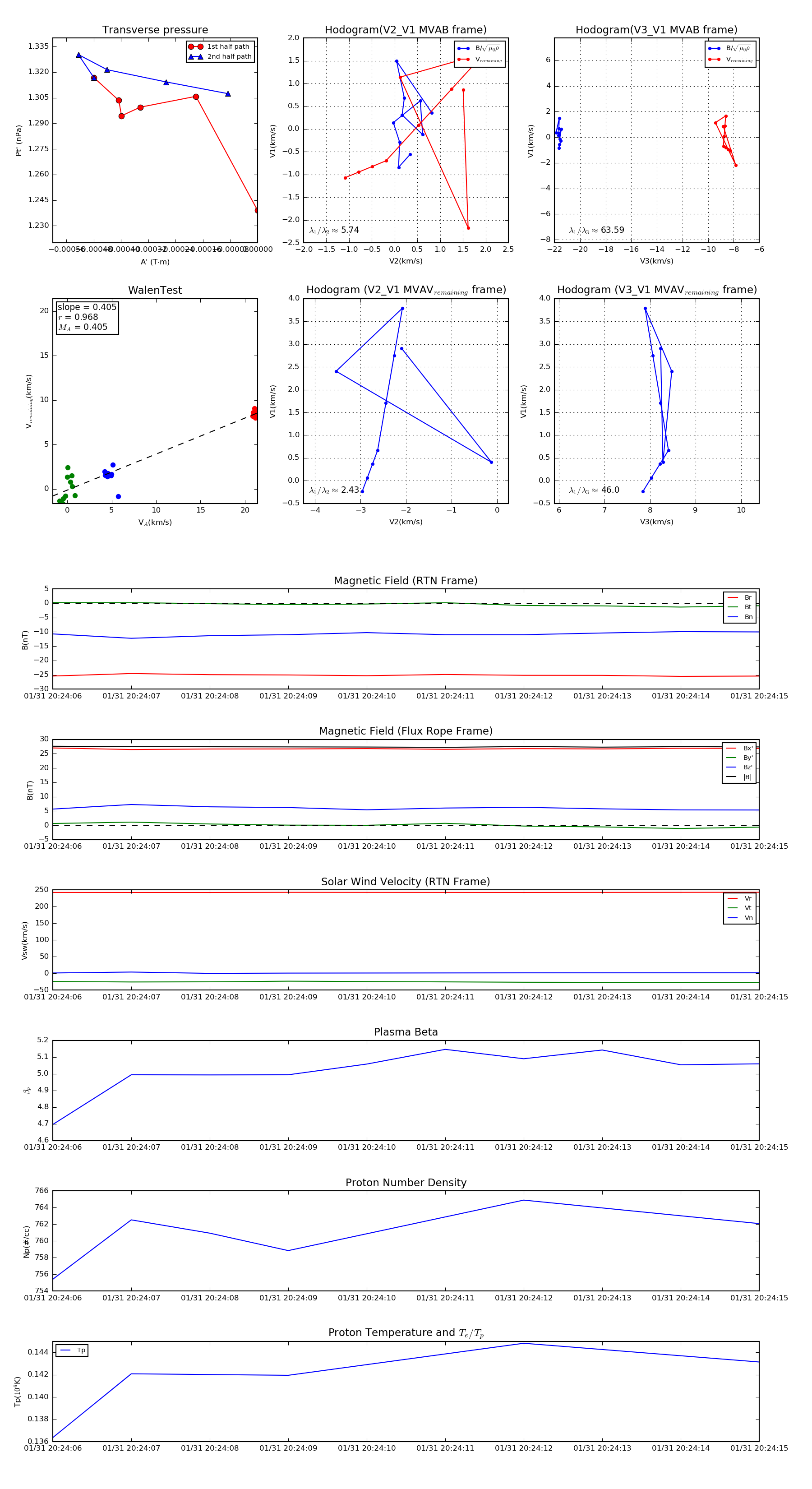812x1489 pixels.
Task: Select the "Vn" legend entry
Action: (740, 918)
